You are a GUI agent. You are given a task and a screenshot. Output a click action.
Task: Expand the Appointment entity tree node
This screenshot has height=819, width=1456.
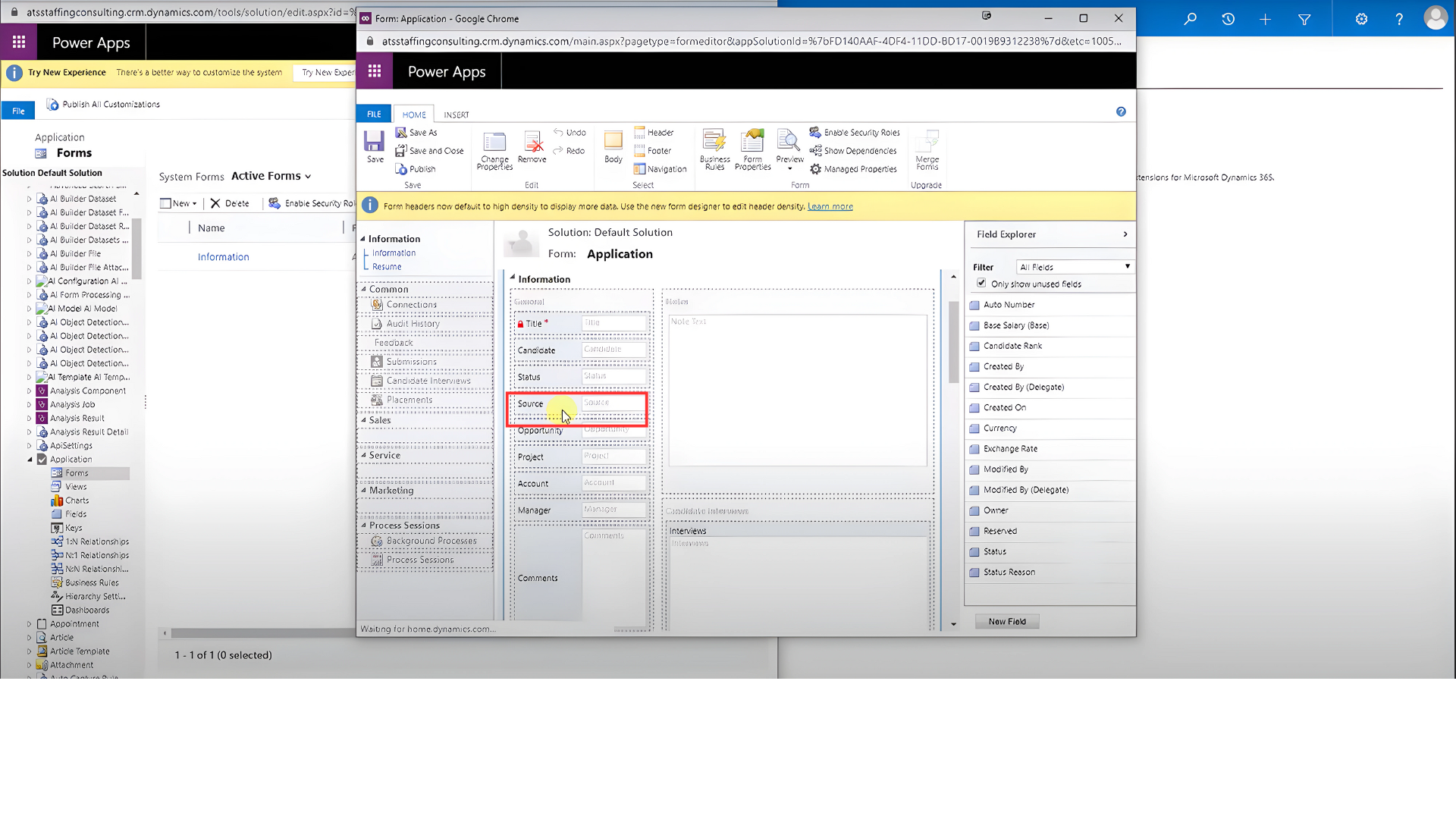30,624
